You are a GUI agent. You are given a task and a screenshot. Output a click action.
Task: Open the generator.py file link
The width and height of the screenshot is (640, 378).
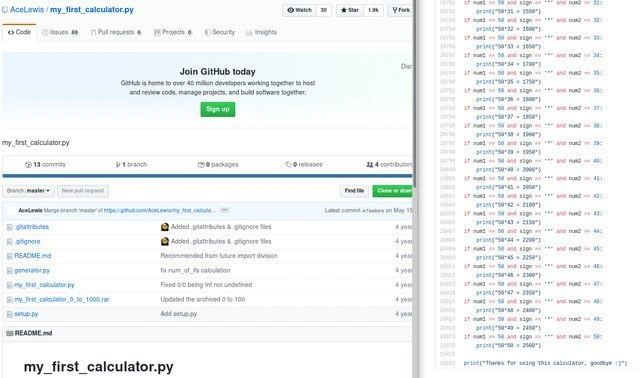[32, 270]
